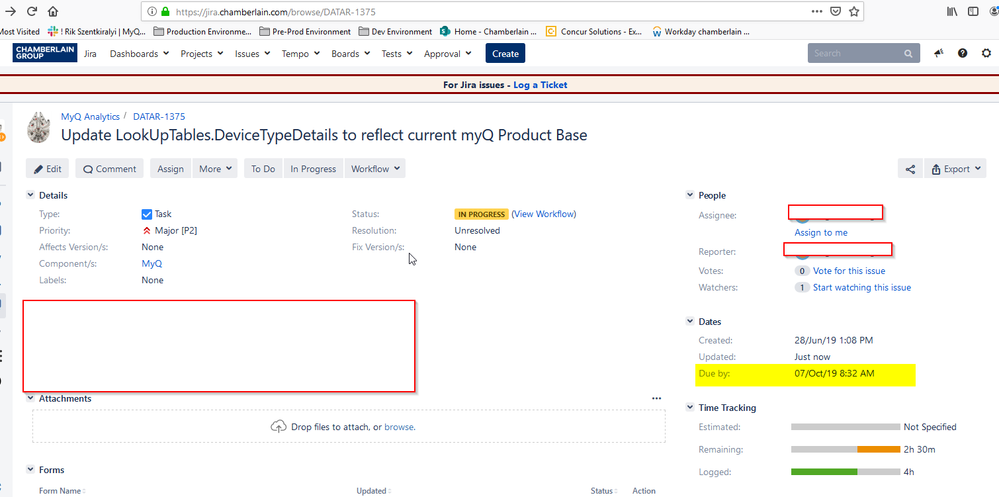Screen dimensions: 999x497
Task: Open the View Workflow link
Action: point(544,214)
